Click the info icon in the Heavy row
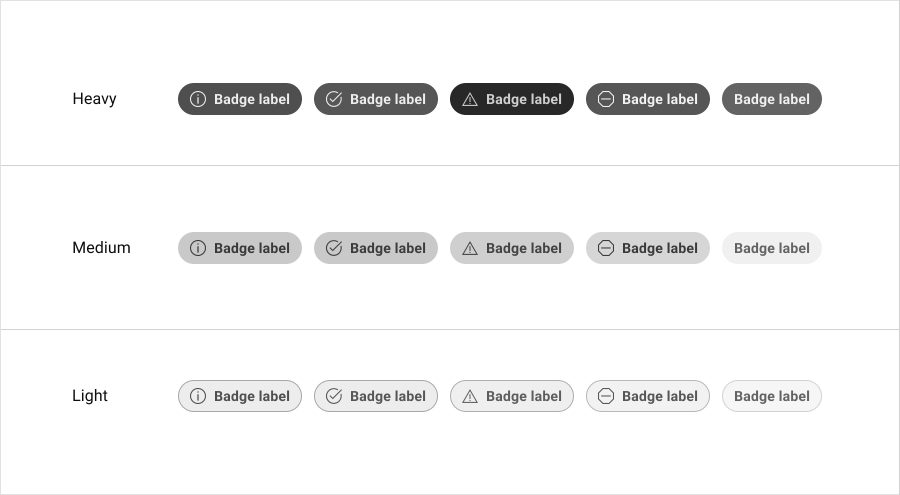 [198, 99]
